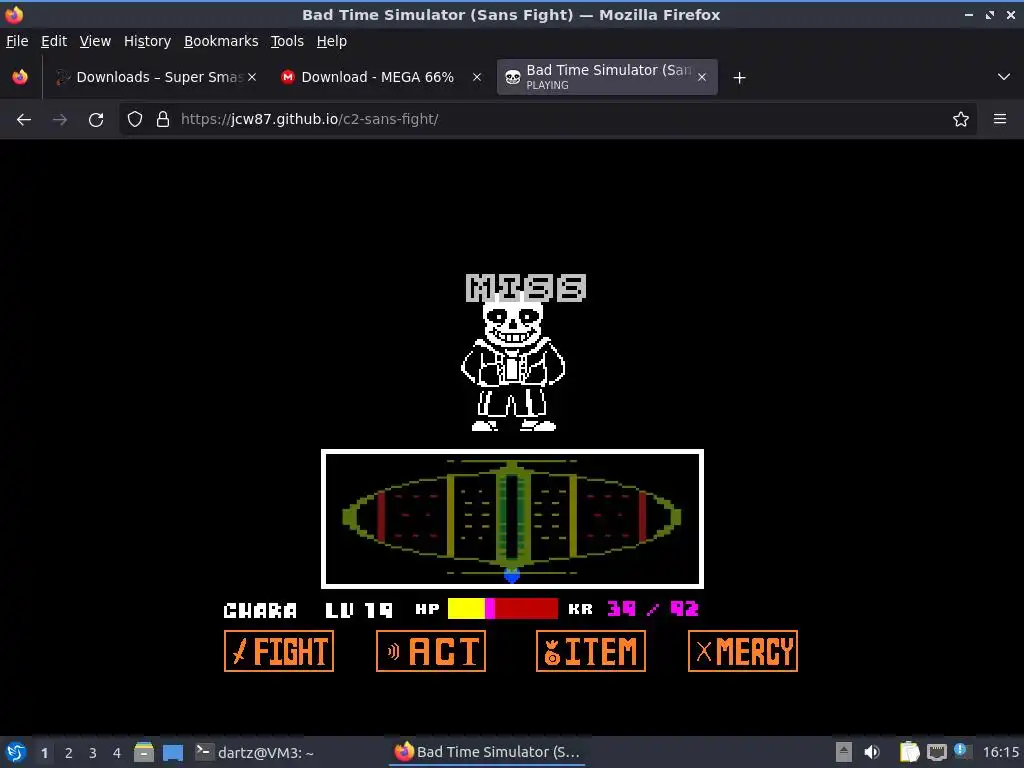Switch to workspace 1
The image size is (1024, 768).
tap(44, 753)
